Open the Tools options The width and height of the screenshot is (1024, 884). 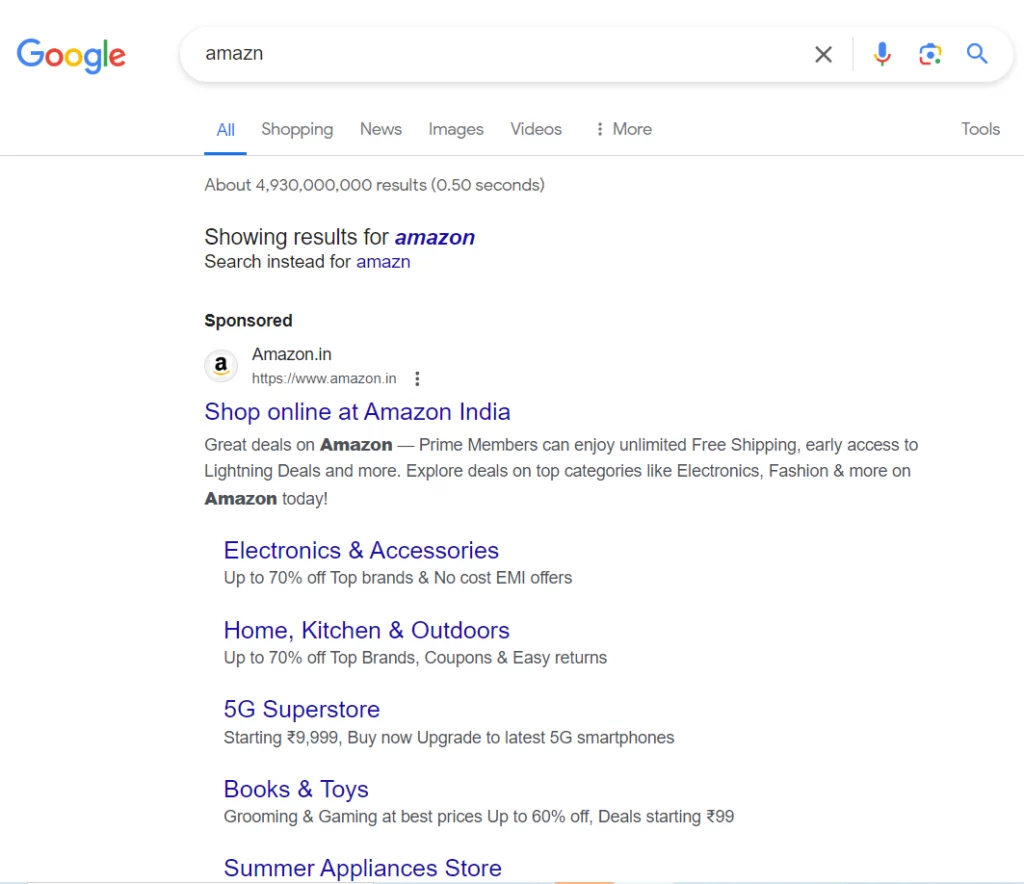pos(980,129)
